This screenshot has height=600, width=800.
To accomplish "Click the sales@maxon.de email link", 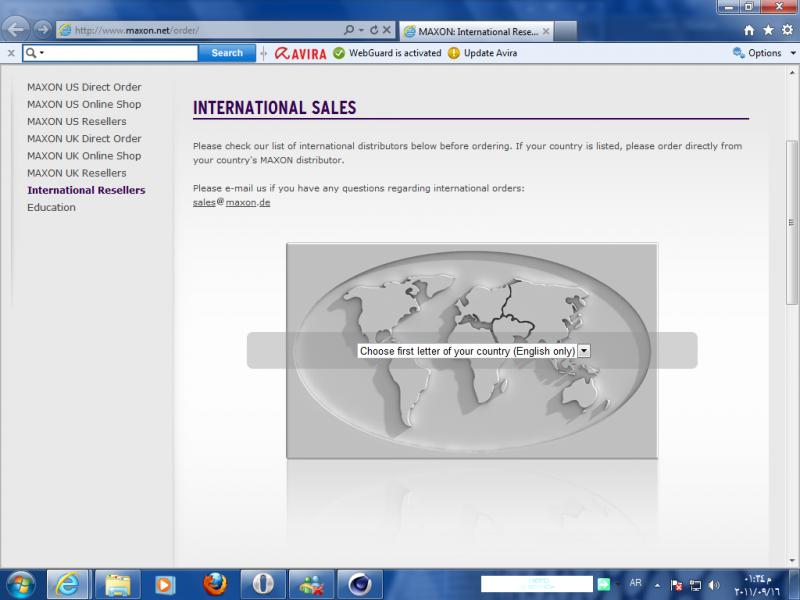I will [x=232, y=203].
